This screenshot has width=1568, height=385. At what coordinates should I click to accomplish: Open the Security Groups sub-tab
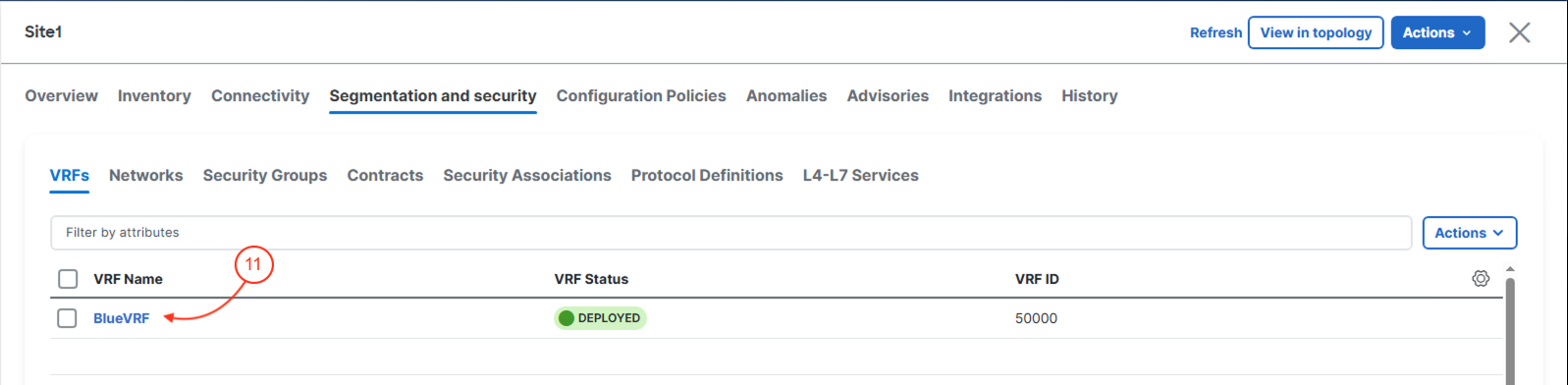coord(265,175)
